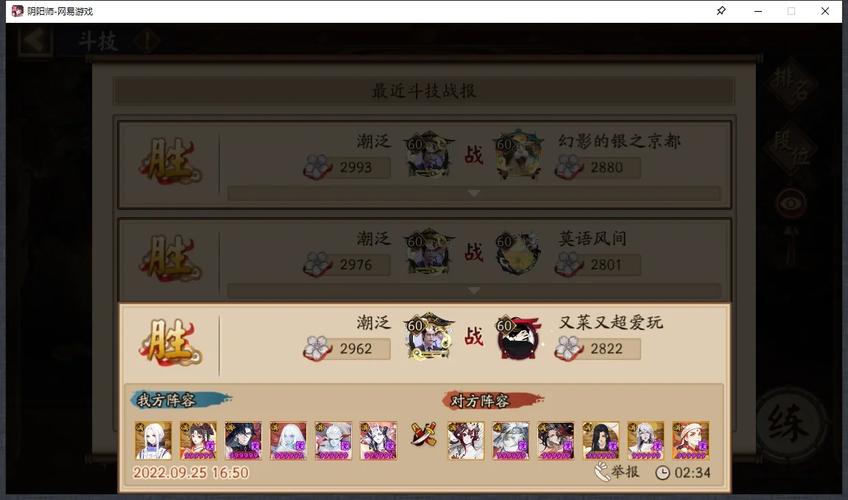Click the round 练 practice button
The width and height of the screenshot is (848, 500).
790,422
